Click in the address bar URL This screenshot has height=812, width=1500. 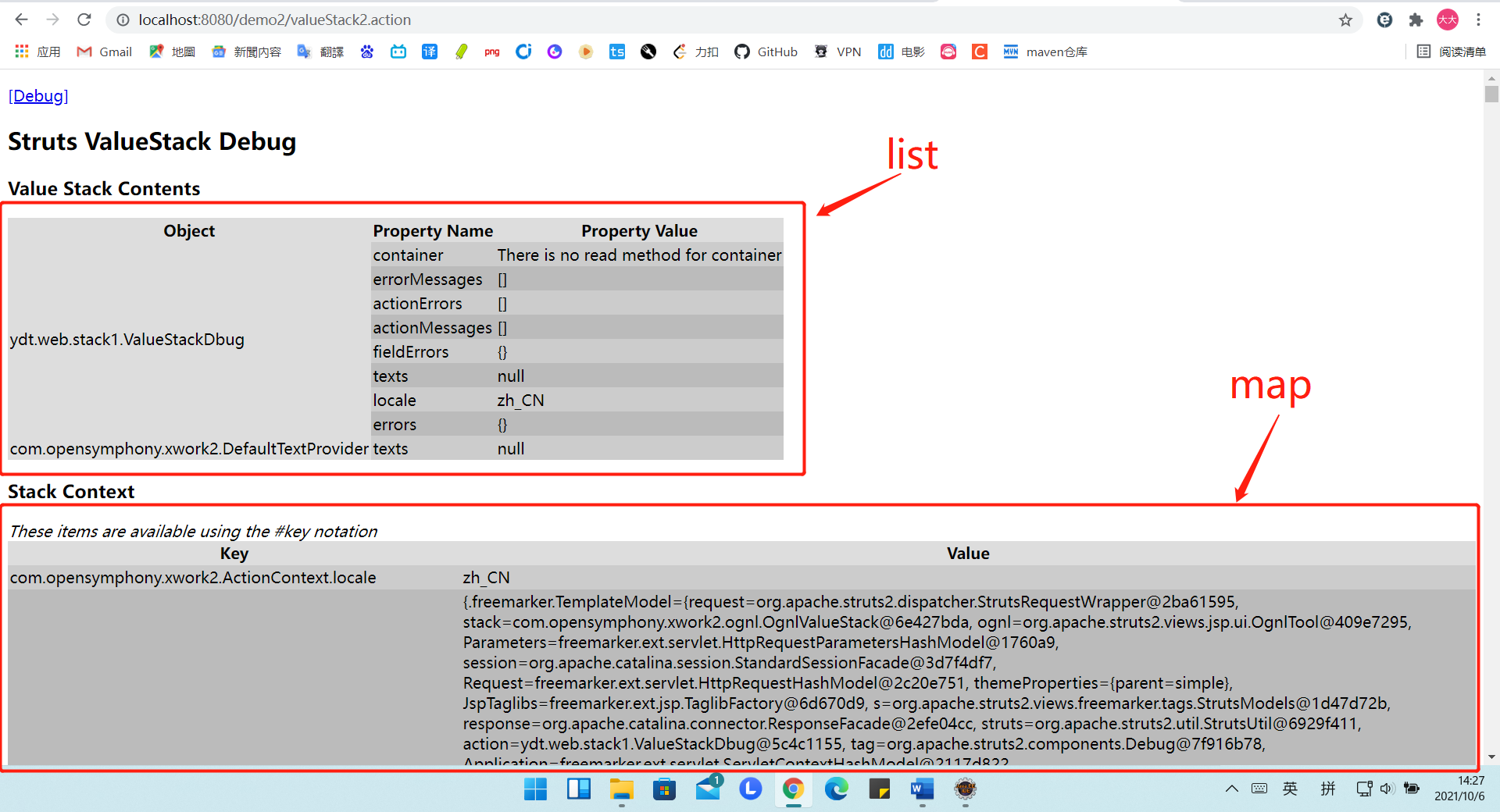click(x=275, y=20)
